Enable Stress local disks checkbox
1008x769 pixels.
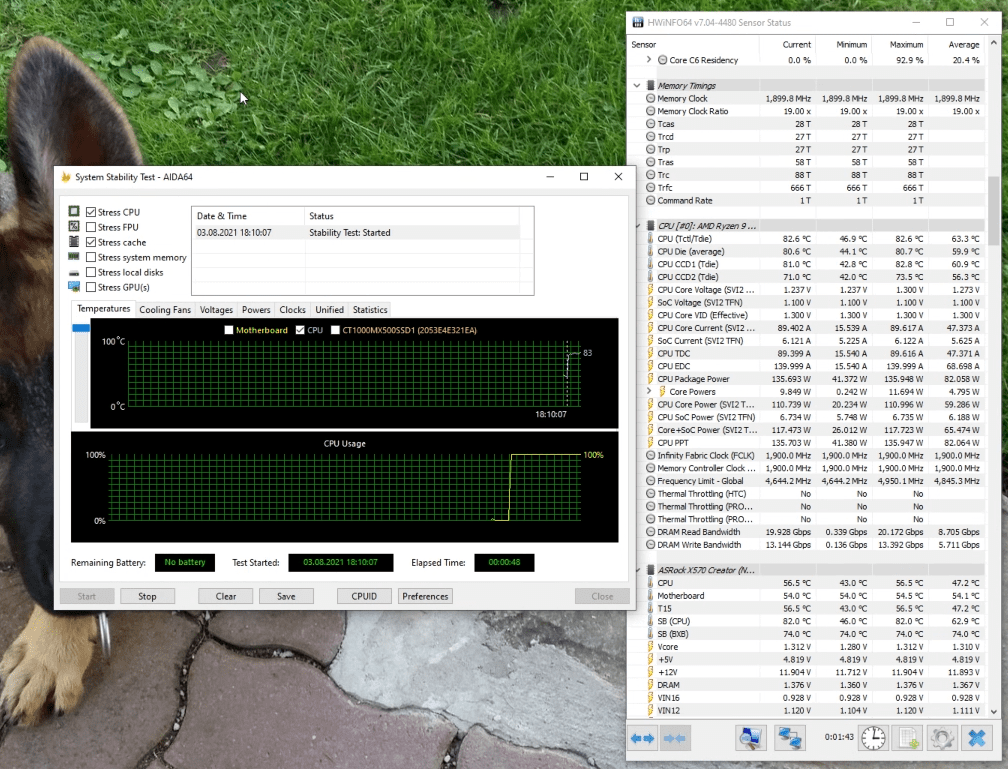91,272
